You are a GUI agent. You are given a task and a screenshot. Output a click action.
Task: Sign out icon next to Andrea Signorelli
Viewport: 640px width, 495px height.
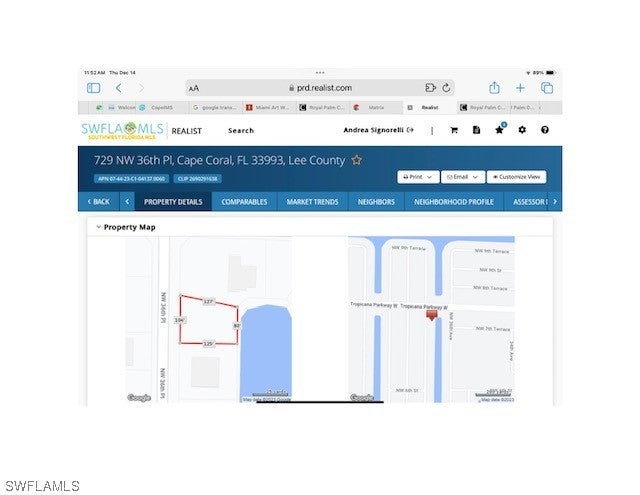tap(411, 130)
